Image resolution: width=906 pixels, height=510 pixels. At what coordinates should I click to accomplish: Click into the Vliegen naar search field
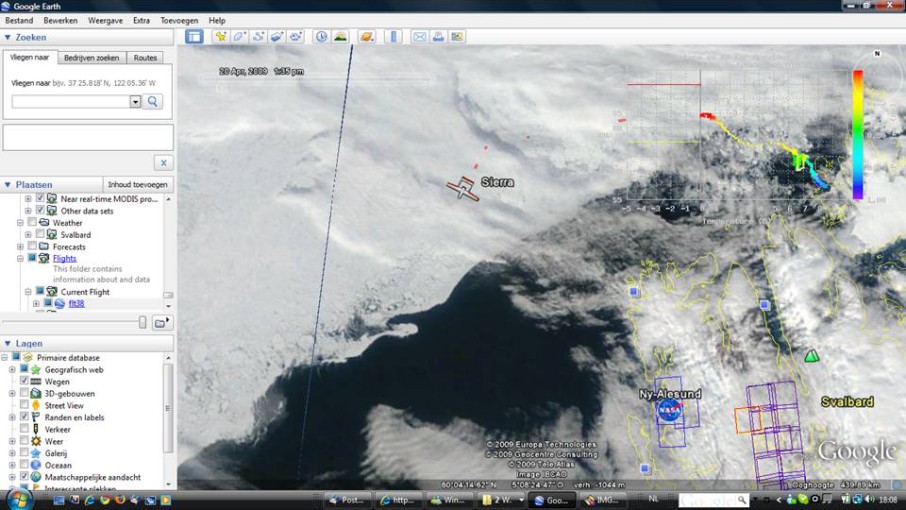71,102
